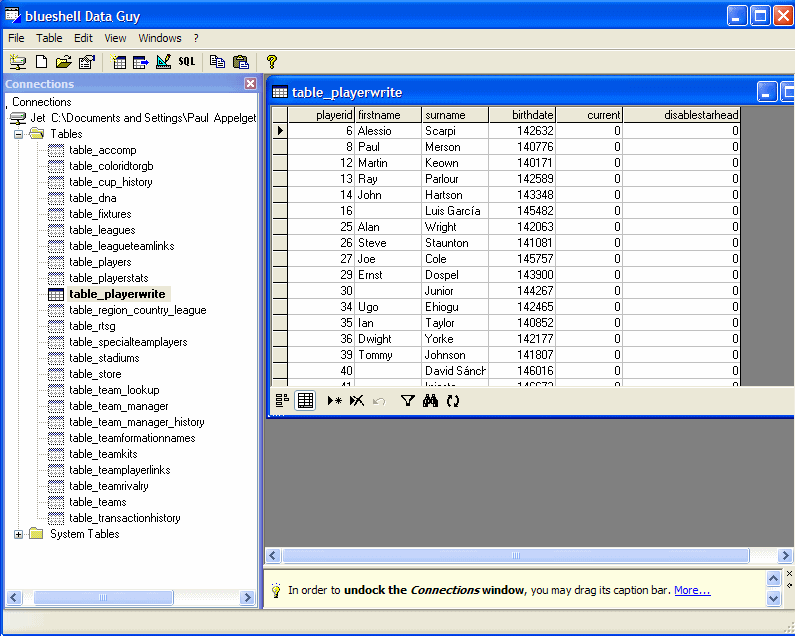Expand the System Tables node
The width and height of the screenshot is (795, 636).
pyautogui.click(x=18, y=534)
